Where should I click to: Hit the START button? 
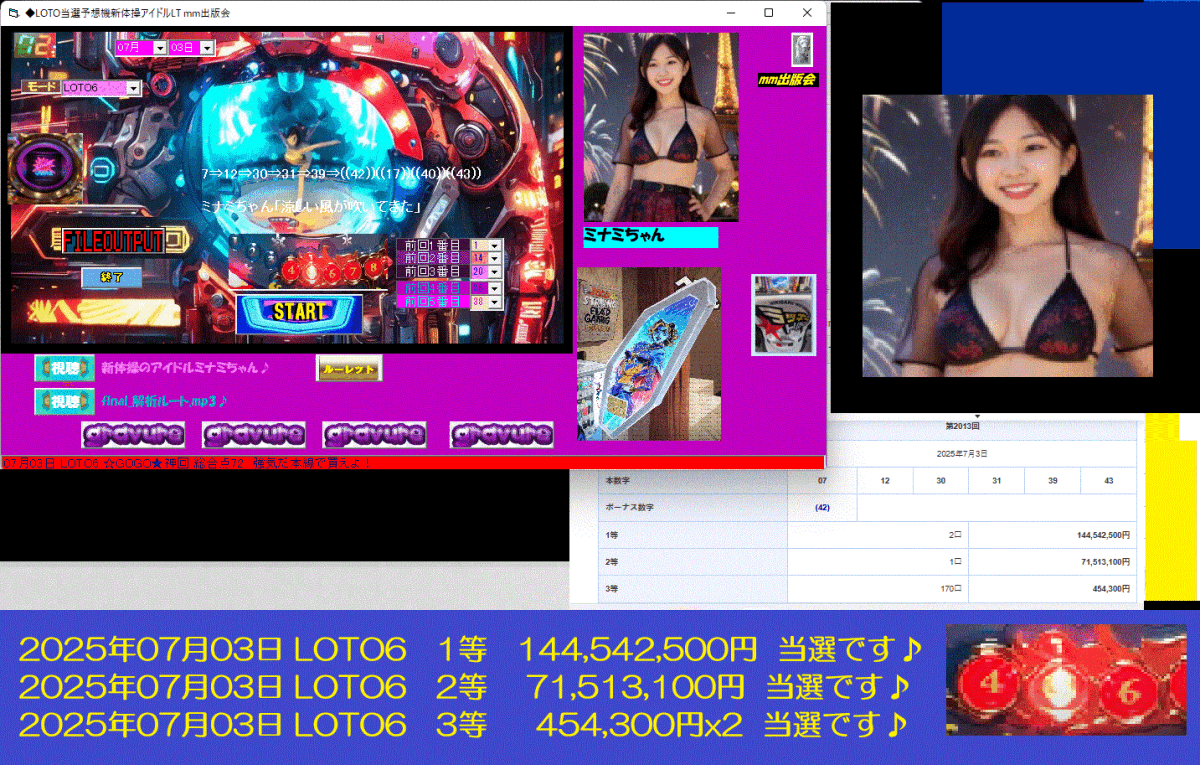[300, 313]
